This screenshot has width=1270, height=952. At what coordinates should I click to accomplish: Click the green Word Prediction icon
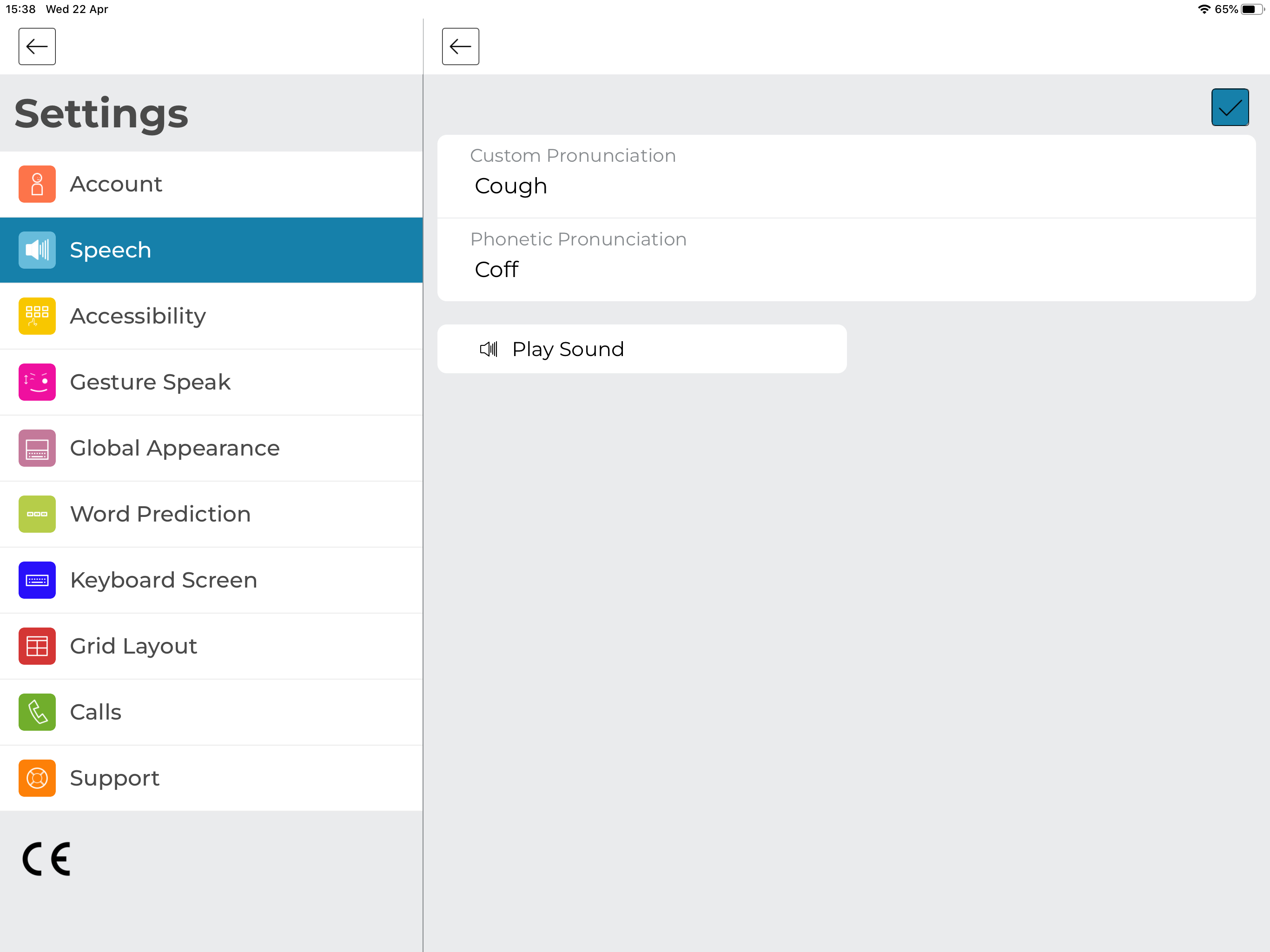point(37,515)
